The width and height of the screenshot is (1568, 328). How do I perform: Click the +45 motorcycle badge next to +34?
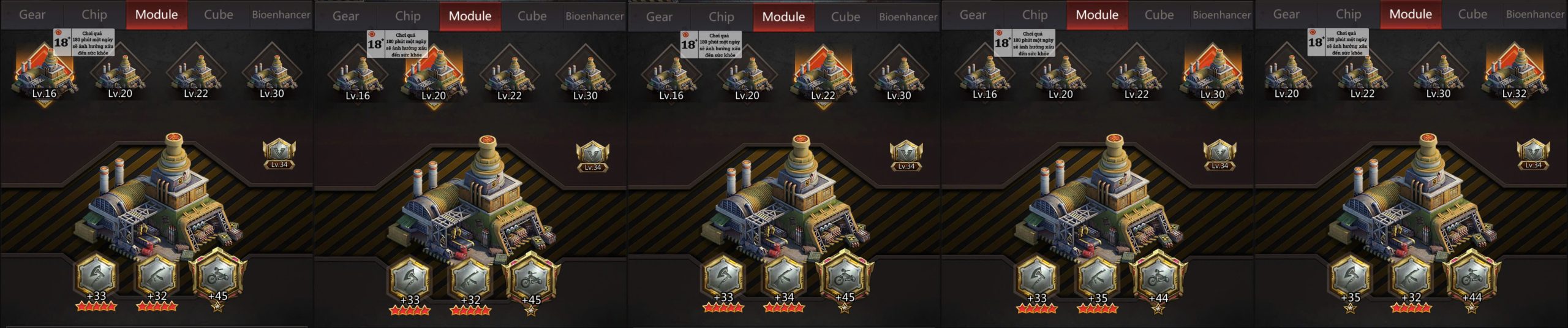pos(844,280)
